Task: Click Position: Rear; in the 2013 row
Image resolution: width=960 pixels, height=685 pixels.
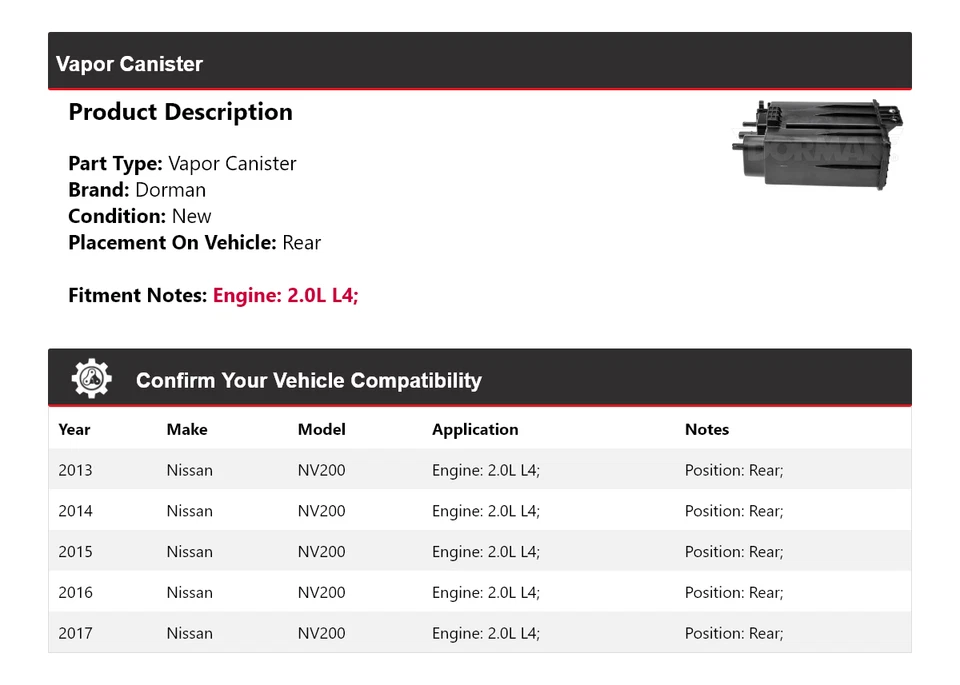Action: point(734,470)
